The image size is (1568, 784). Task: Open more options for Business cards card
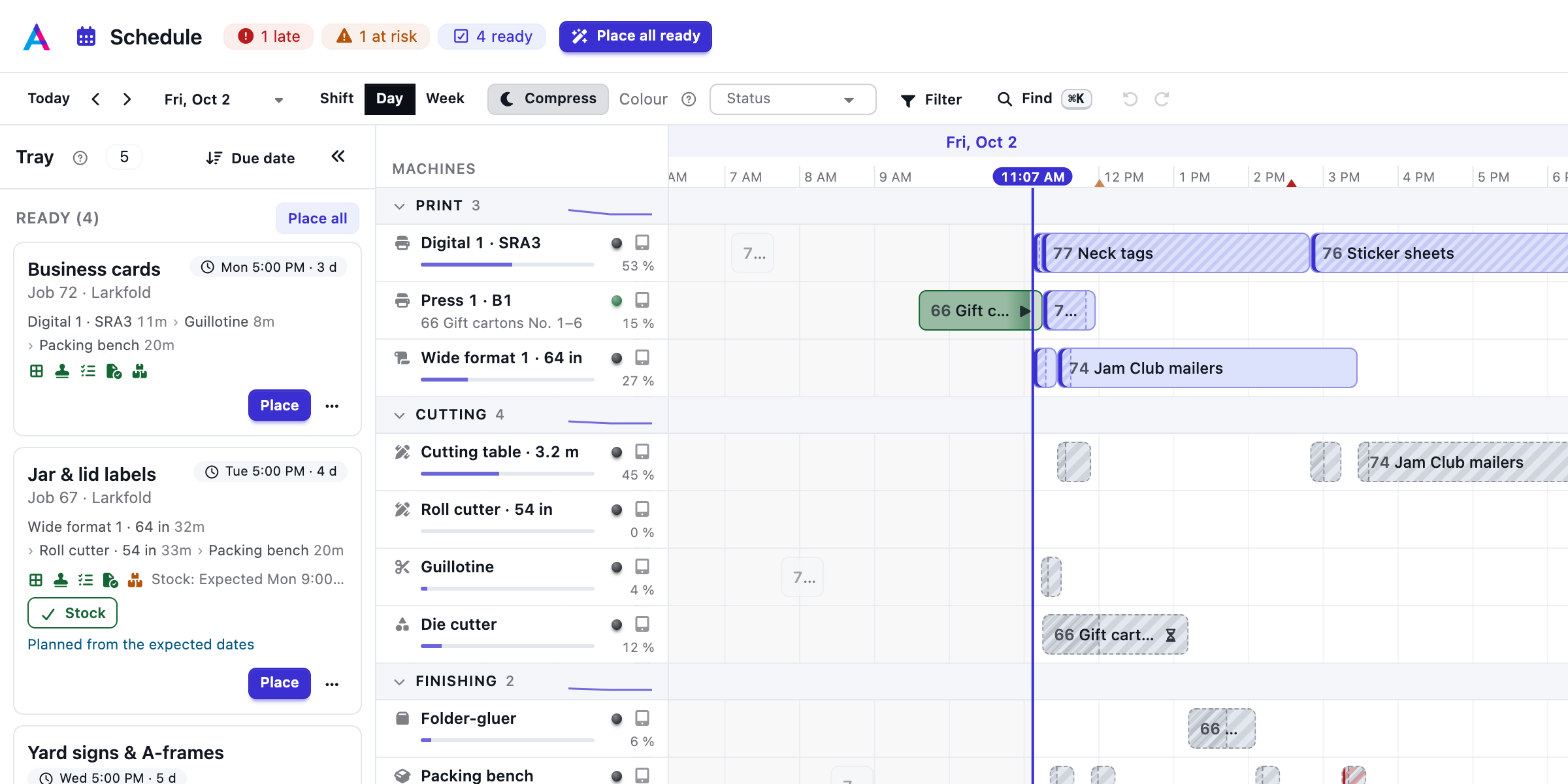click(x=332, y=406)
